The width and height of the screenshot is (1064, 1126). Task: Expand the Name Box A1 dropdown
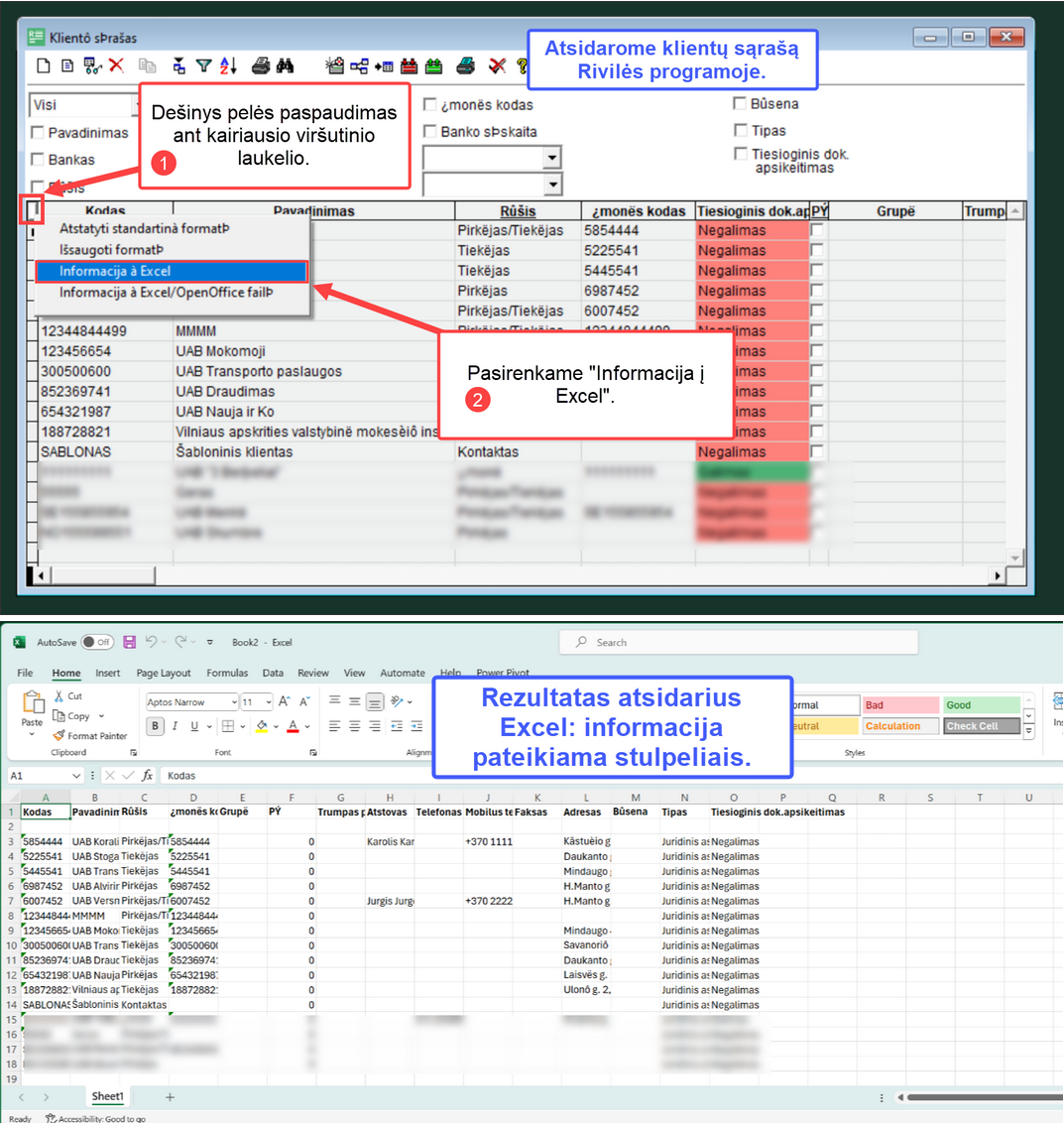pos(76,776)
